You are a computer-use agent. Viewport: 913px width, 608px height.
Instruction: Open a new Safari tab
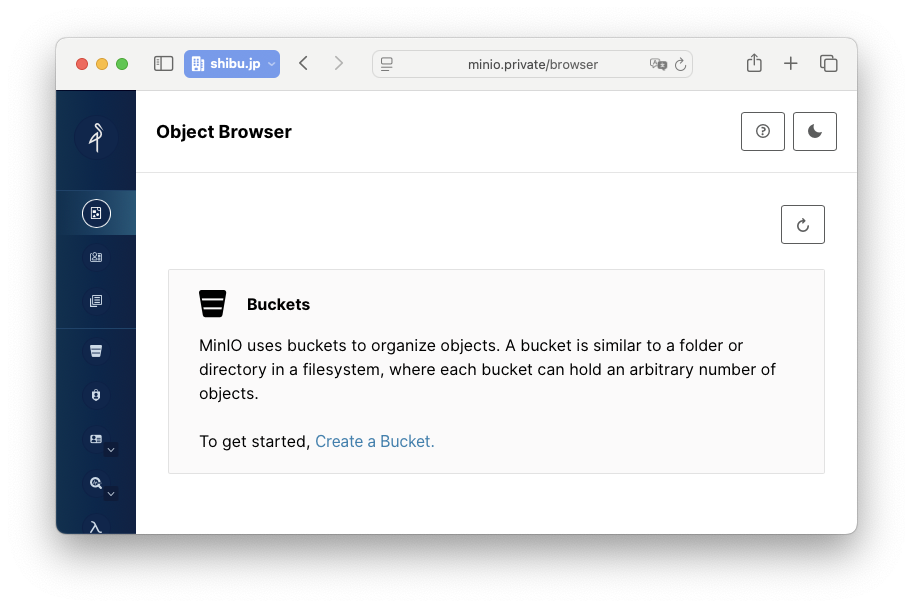click(791, 63)
